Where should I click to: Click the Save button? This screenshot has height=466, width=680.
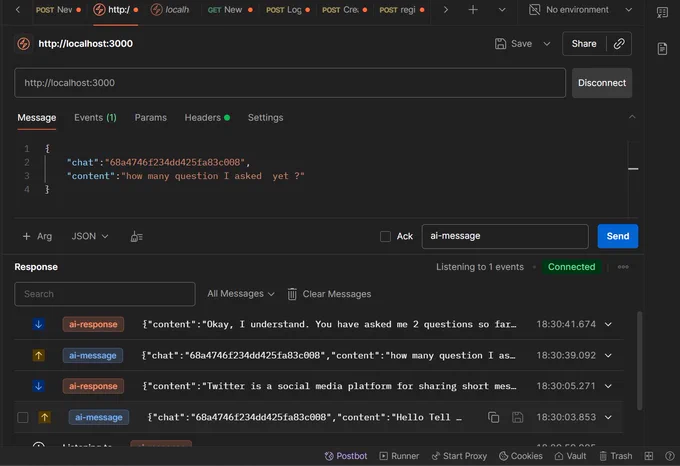tap(513, 43)
